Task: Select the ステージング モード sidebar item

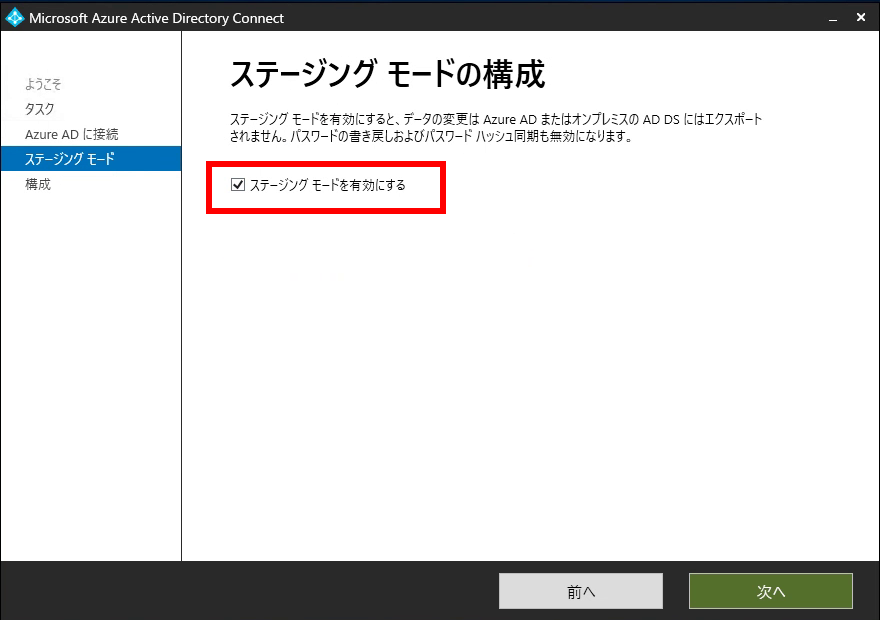Action: coord(91,159)
